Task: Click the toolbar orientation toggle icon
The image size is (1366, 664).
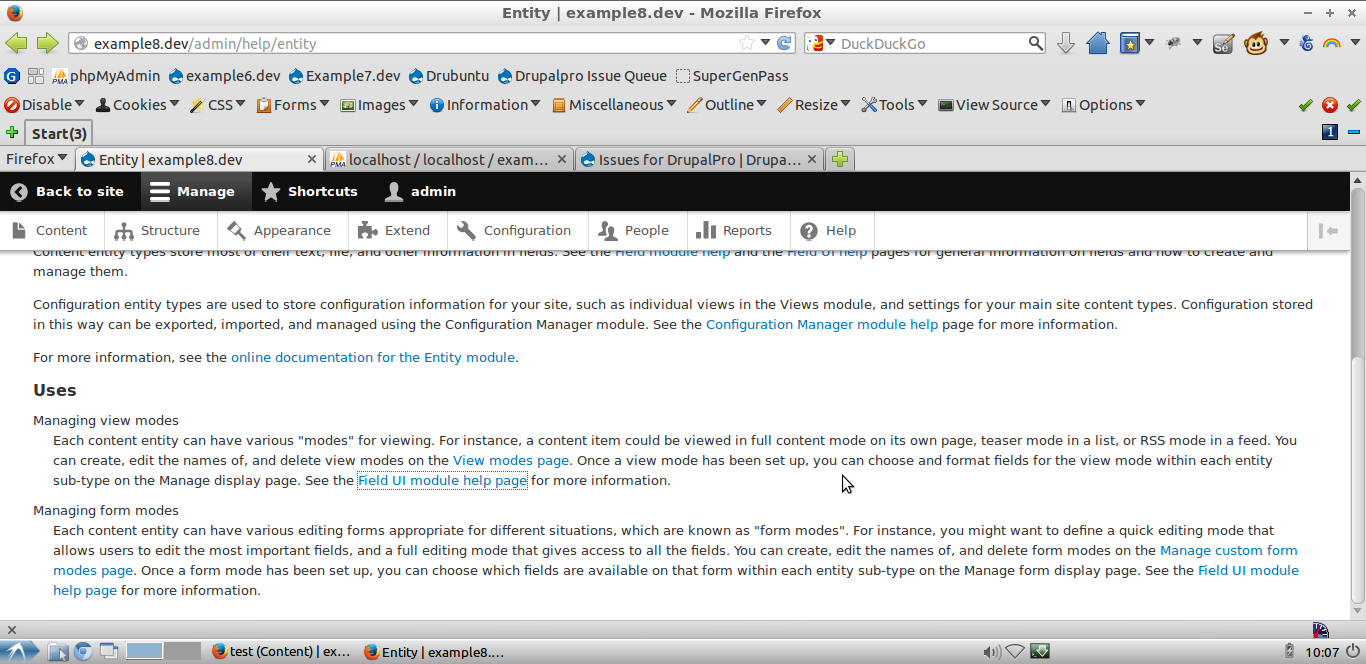Action: coord(1329,231)
